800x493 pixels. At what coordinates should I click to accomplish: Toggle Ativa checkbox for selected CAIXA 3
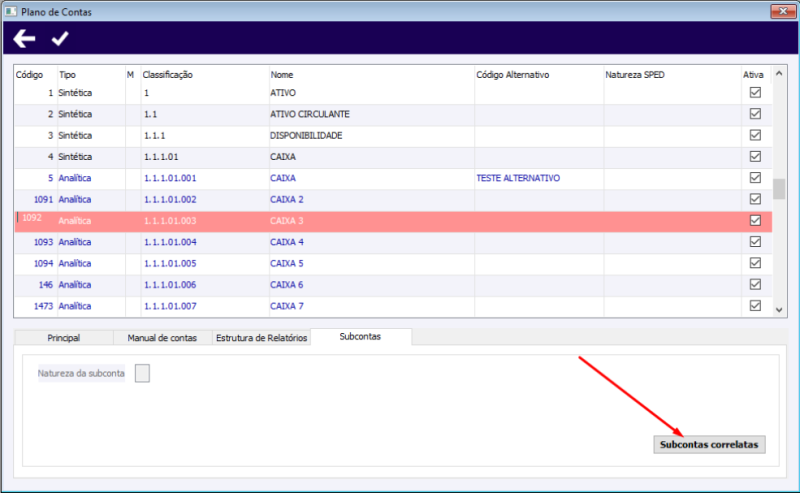point(755,220)
